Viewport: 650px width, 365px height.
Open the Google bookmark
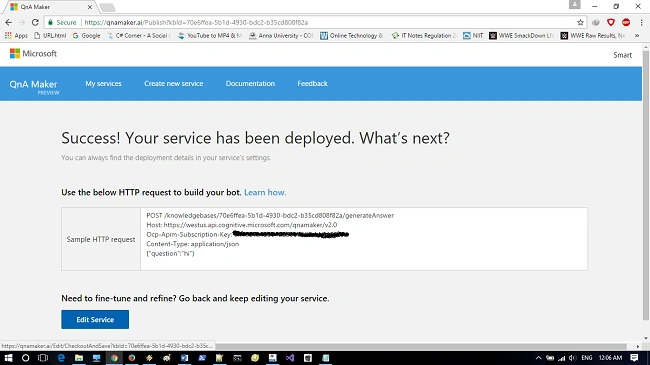click(87, 36)
